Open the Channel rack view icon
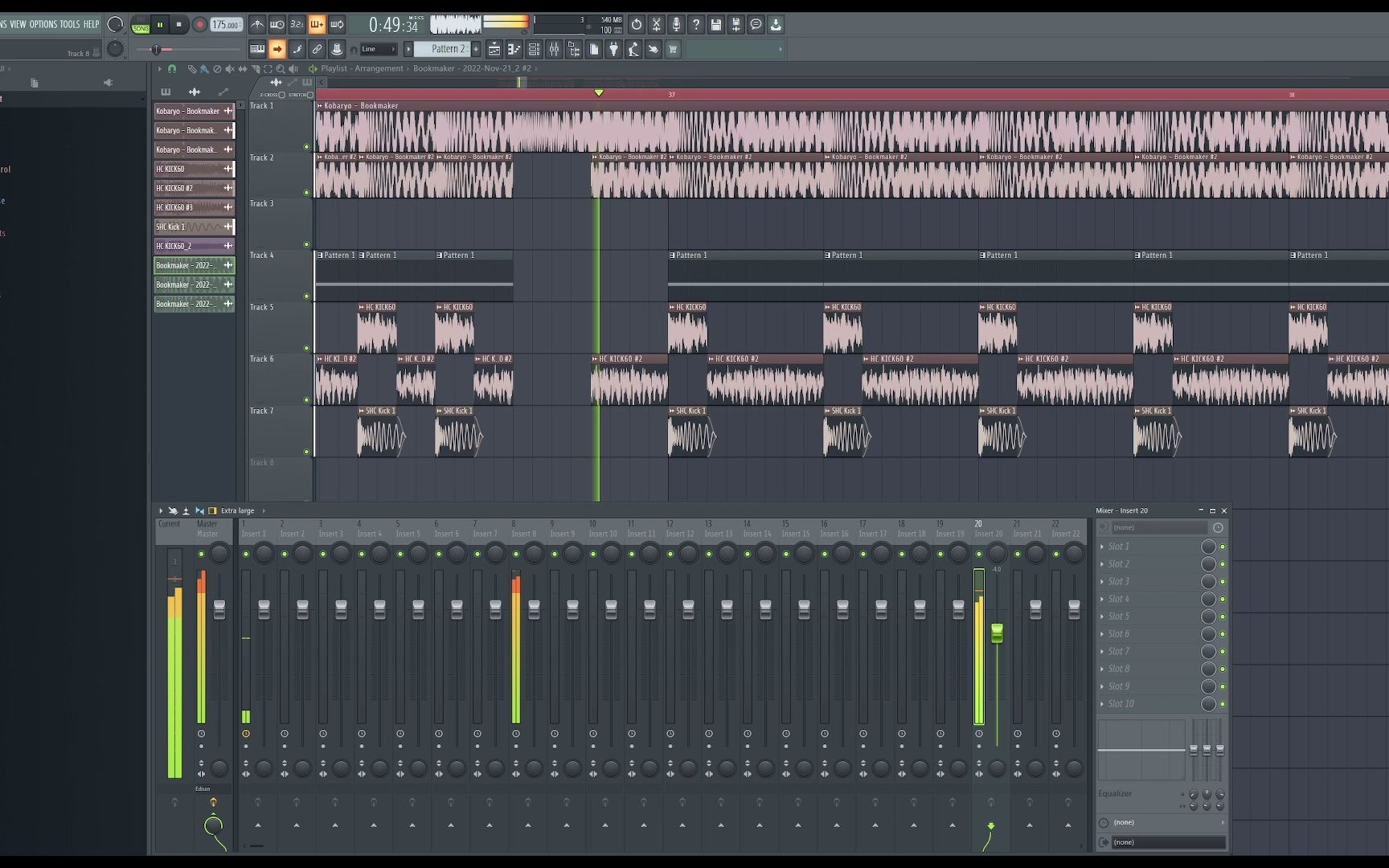Viewport: 1389px width, 868px height. point(535,49)
